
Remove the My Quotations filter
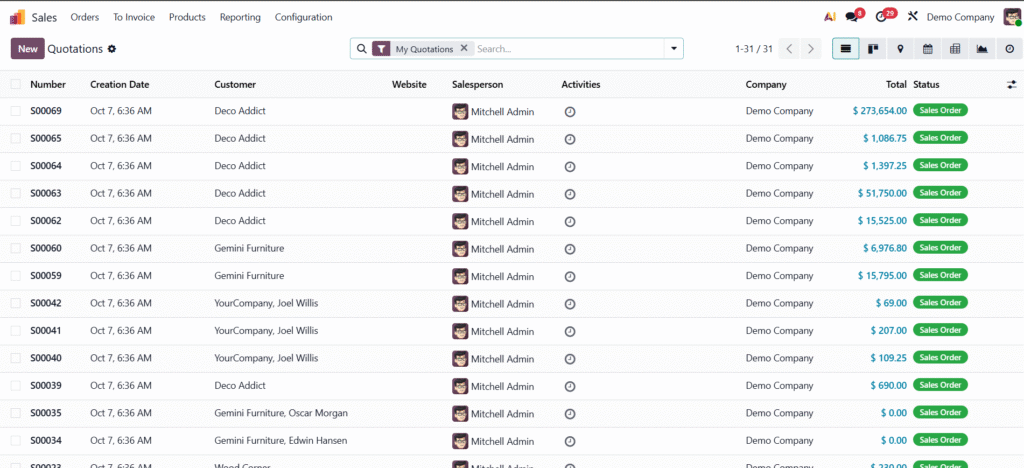(463, 48)
